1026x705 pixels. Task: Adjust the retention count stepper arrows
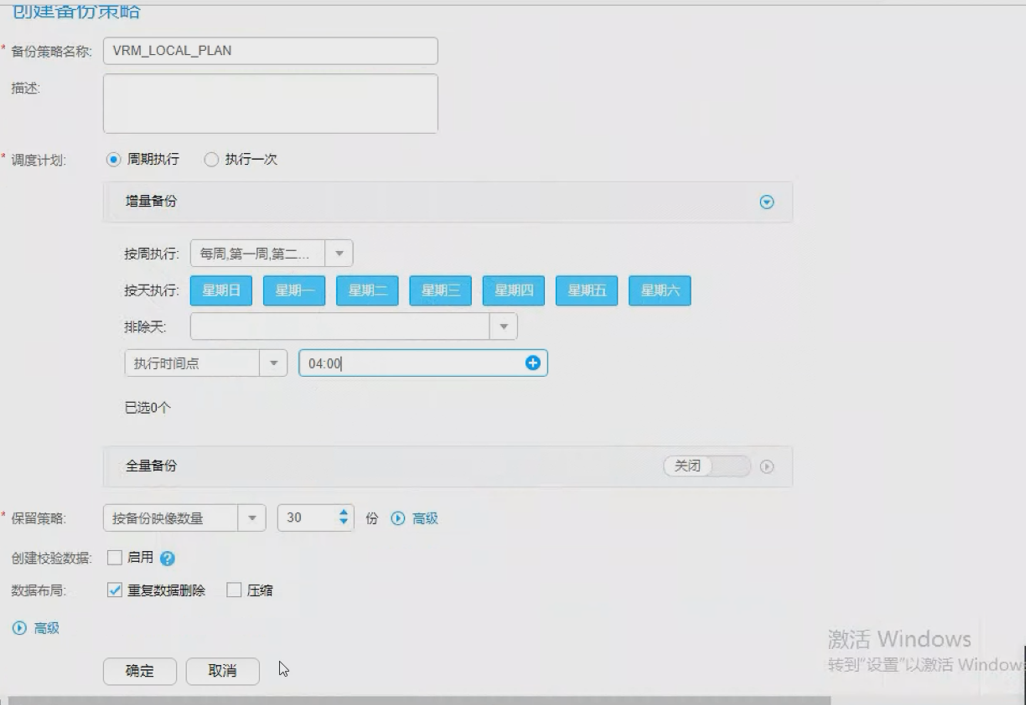pos(344,518)
